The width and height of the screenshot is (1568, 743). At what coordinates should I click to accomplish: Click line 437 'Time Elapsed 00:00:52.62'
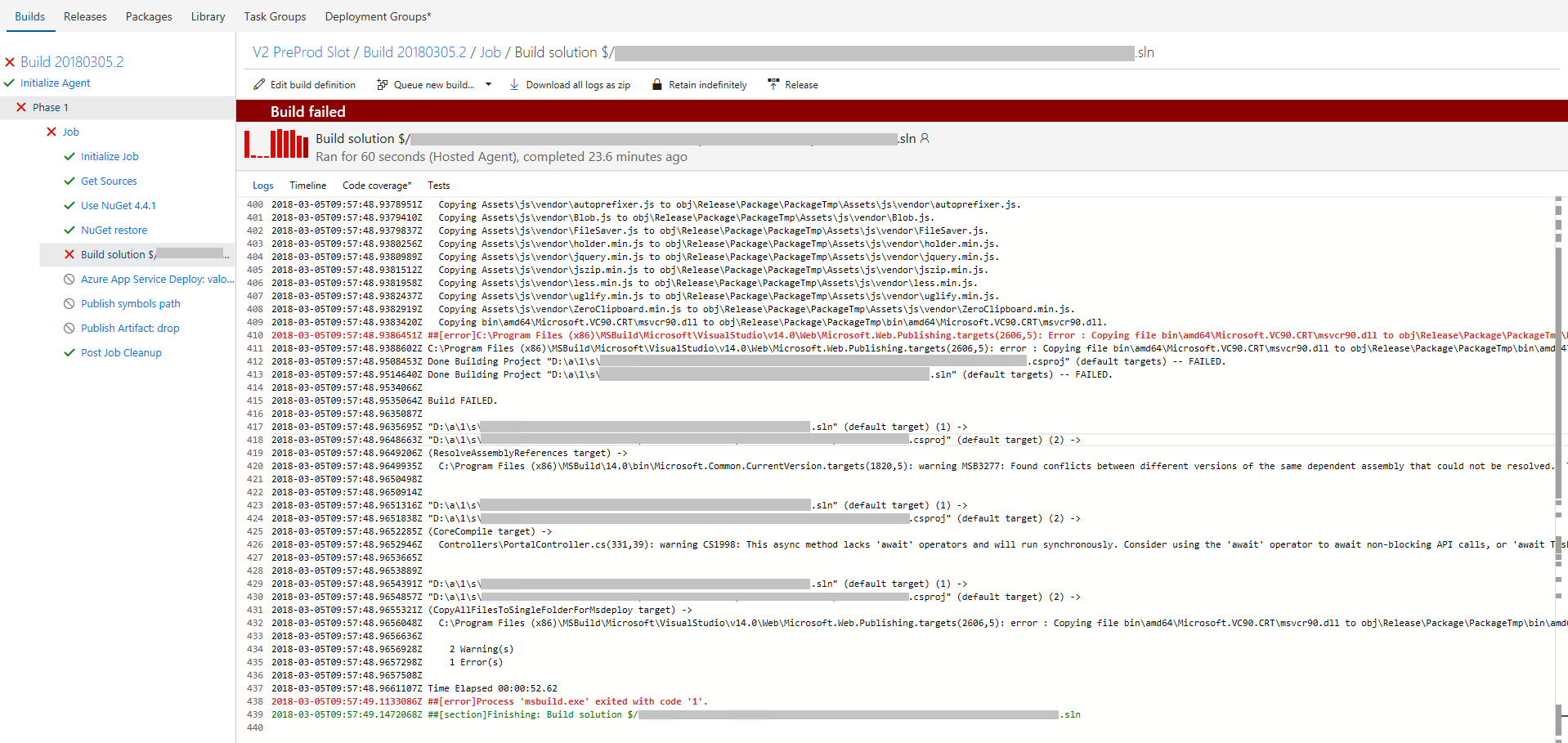(492, 688)
